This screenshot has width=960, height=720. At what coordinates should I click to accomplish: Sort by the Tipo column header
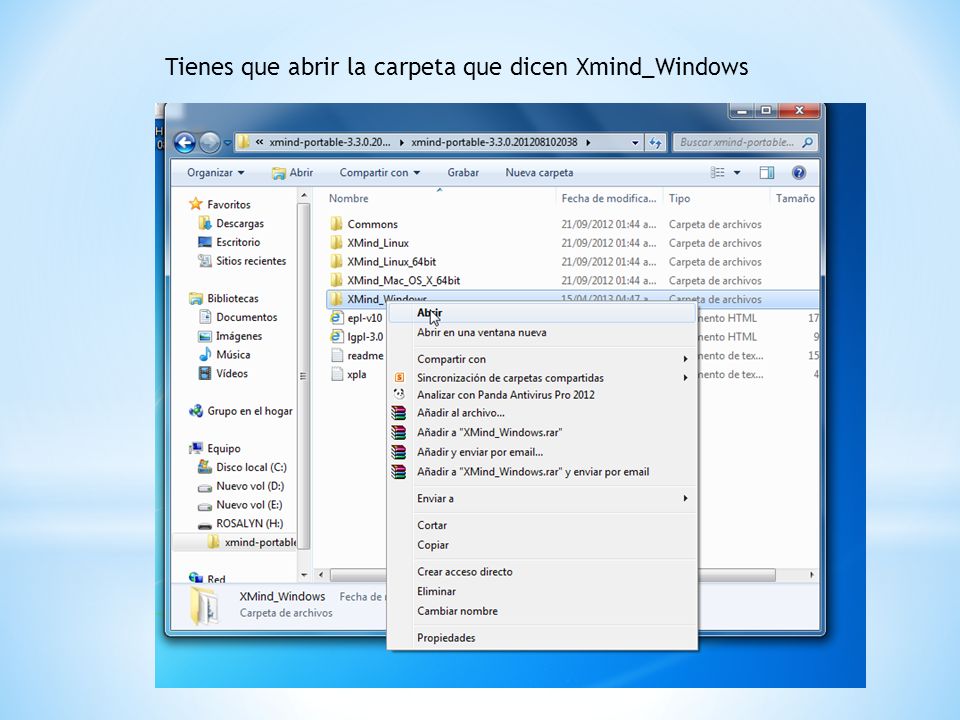click(x=716, y=198)
